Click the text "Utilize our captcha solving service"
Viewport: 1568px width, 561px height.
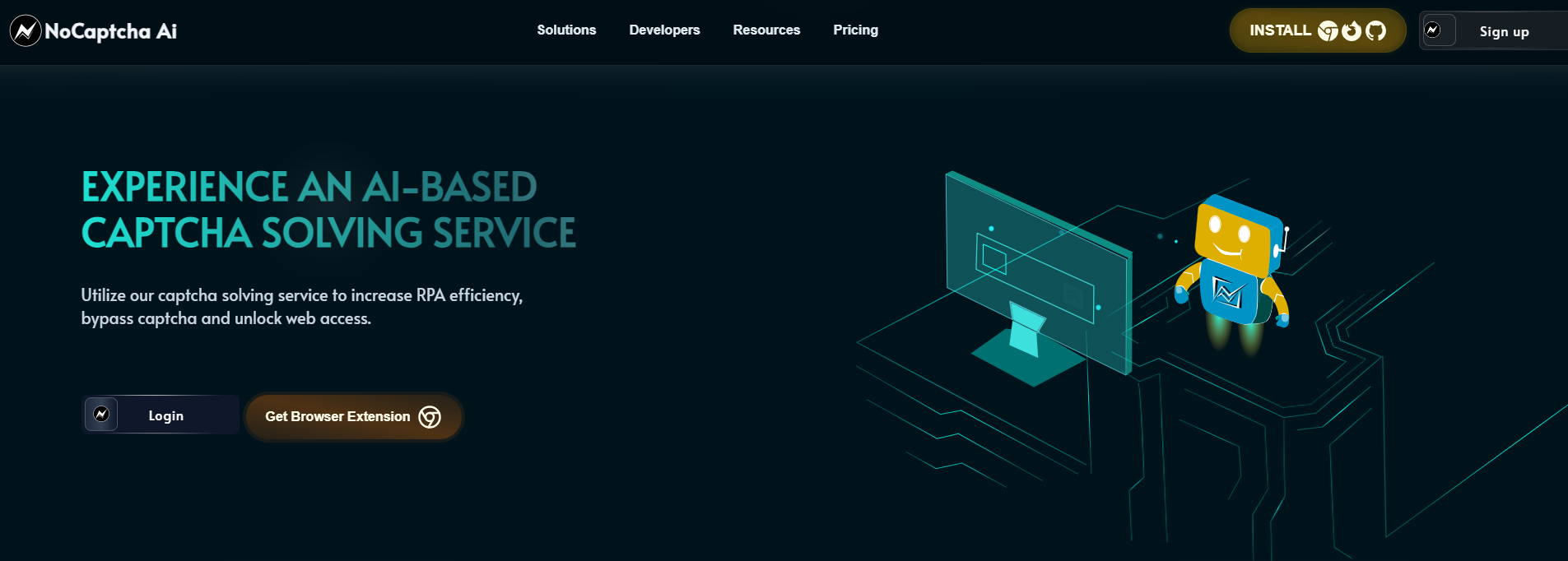[x=204, y=295]
